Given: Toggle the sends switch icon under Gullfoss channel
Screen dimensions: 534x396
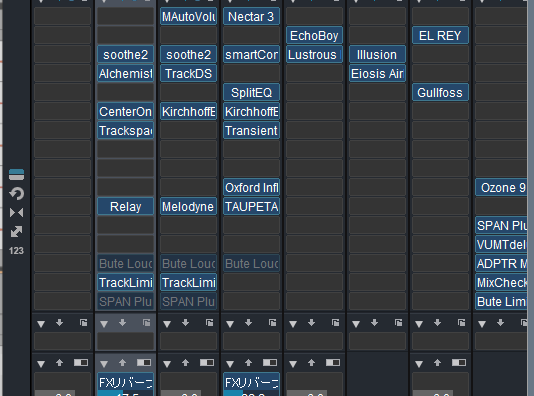Looking at the screenshot, I should coord(459,363).
